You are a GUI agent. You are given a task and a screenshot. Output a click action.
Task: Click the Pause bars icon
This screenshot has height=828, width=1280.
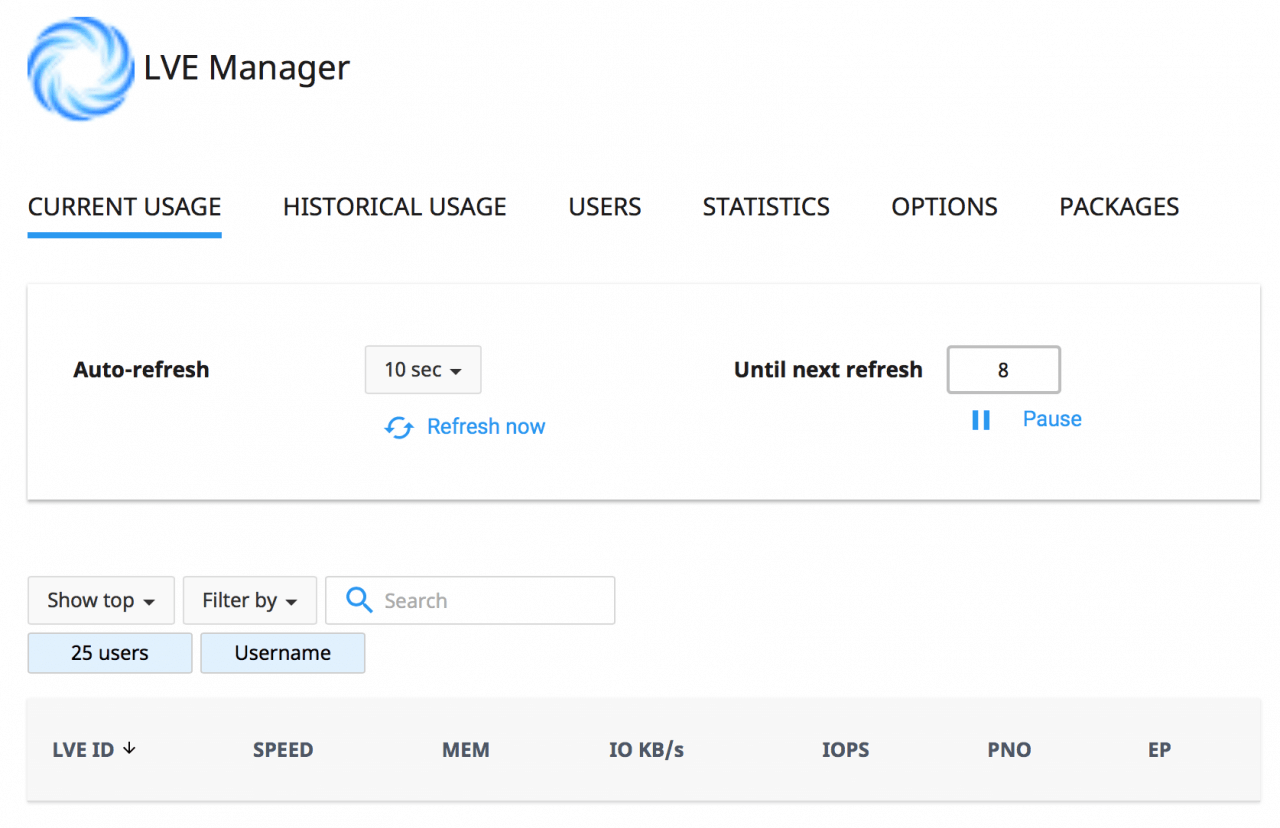[981, 420]
